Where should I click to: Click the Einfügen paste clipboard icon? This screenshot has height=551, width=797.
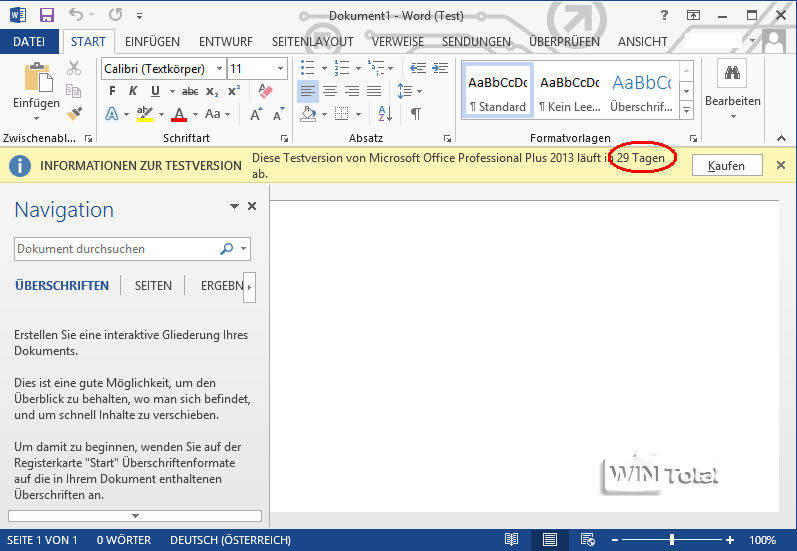[38, 77]
